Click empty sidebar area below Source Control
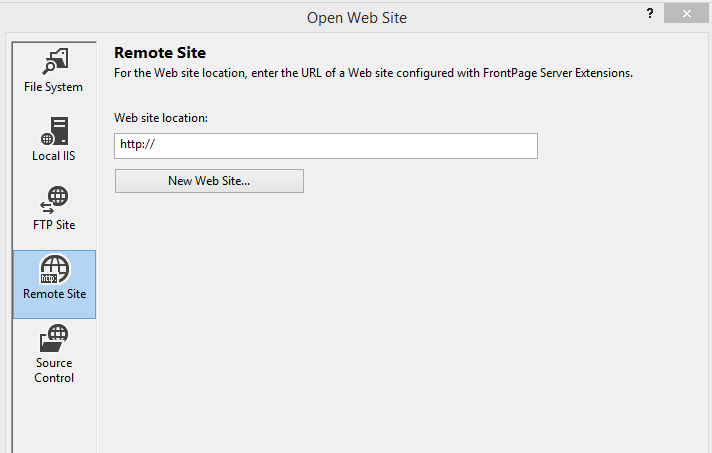Screen dimensions: 712x453 [x=54, y=420]
